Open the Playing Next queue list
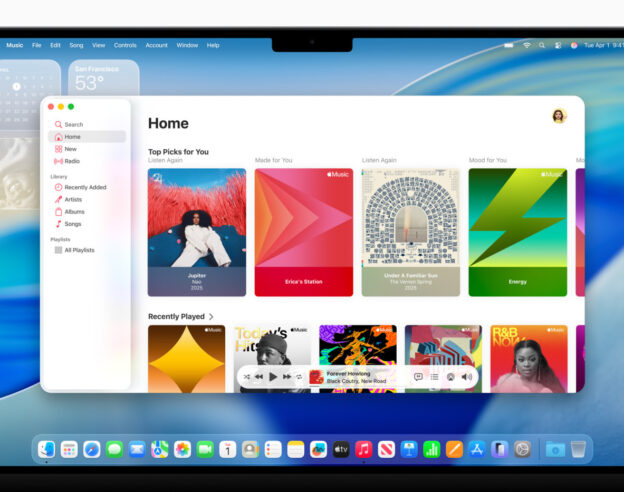 click(435, 377)
